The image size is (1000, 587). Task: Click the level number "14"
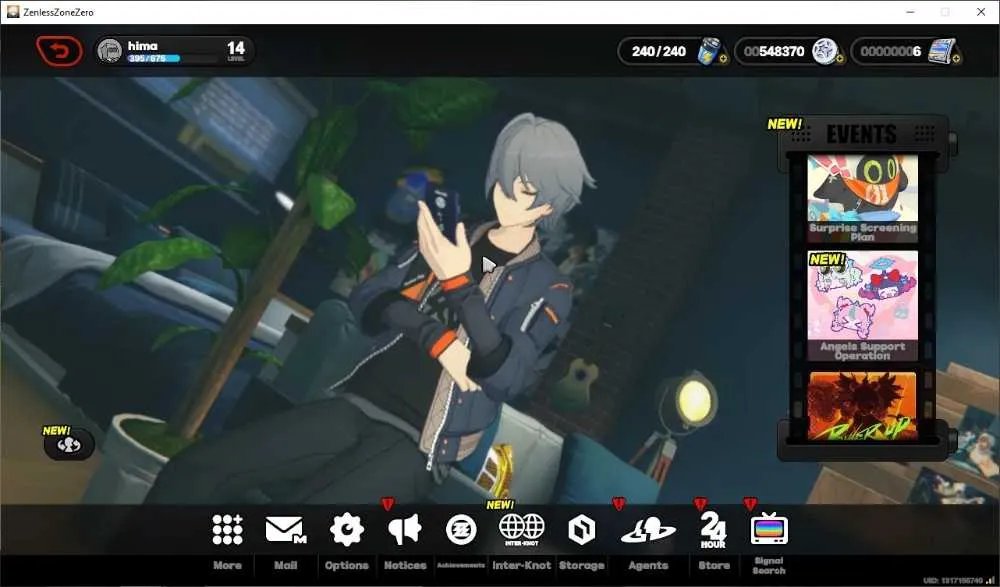pyautogui.click(x=235, y=48)
